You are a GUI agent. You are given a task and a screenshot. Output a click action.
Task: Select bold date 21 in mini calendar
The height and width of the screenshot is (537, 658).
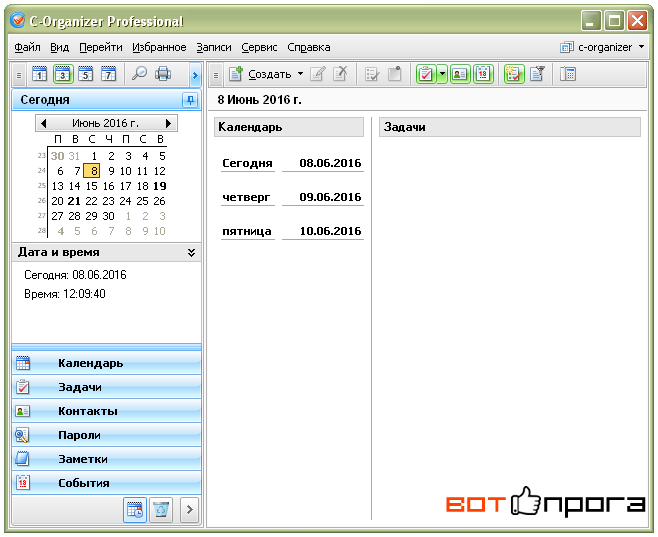pyautogui.click(x=74, y=201)
